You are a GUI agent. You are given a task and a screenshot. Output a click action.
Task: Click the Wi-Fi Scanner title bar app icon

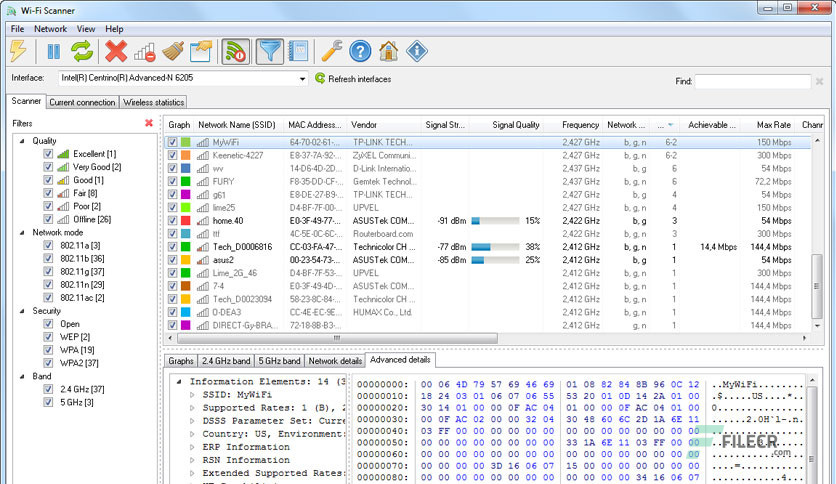(x=11, y=11)
